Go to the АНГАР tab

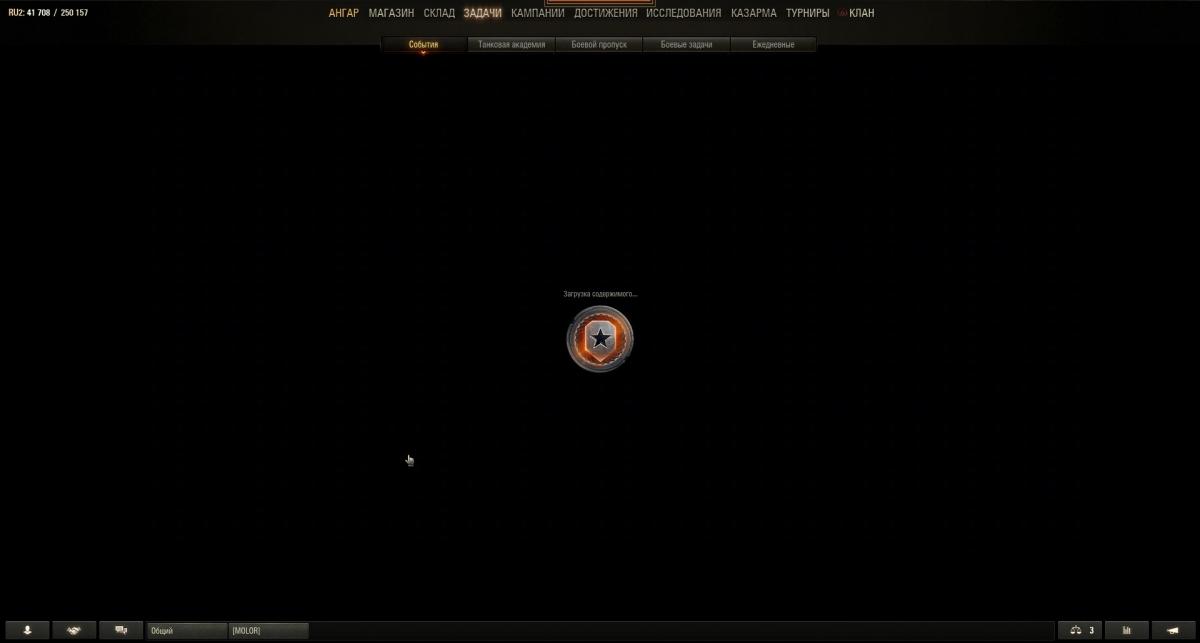click(343, 13)
